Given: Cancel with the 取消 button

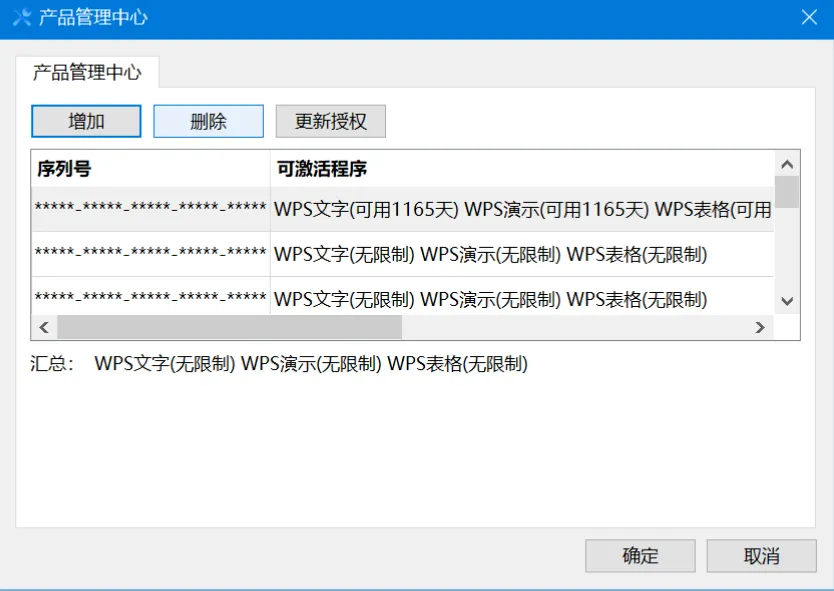Looking at the screenshot, I should click(x=762, y=556).
